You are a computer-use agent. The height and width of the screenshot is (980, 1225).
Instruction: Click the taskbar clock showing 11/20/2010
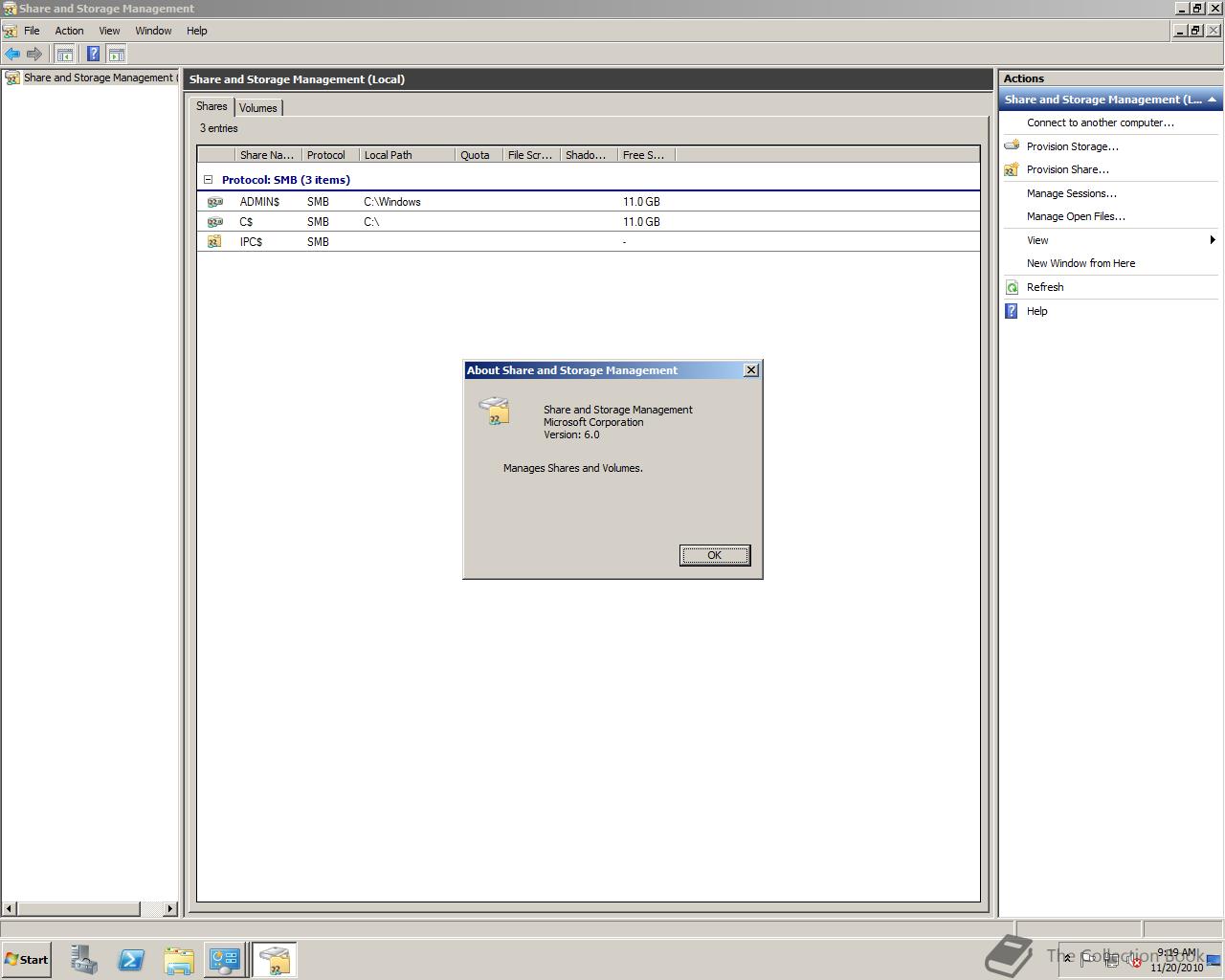(x=1176, y=960)
